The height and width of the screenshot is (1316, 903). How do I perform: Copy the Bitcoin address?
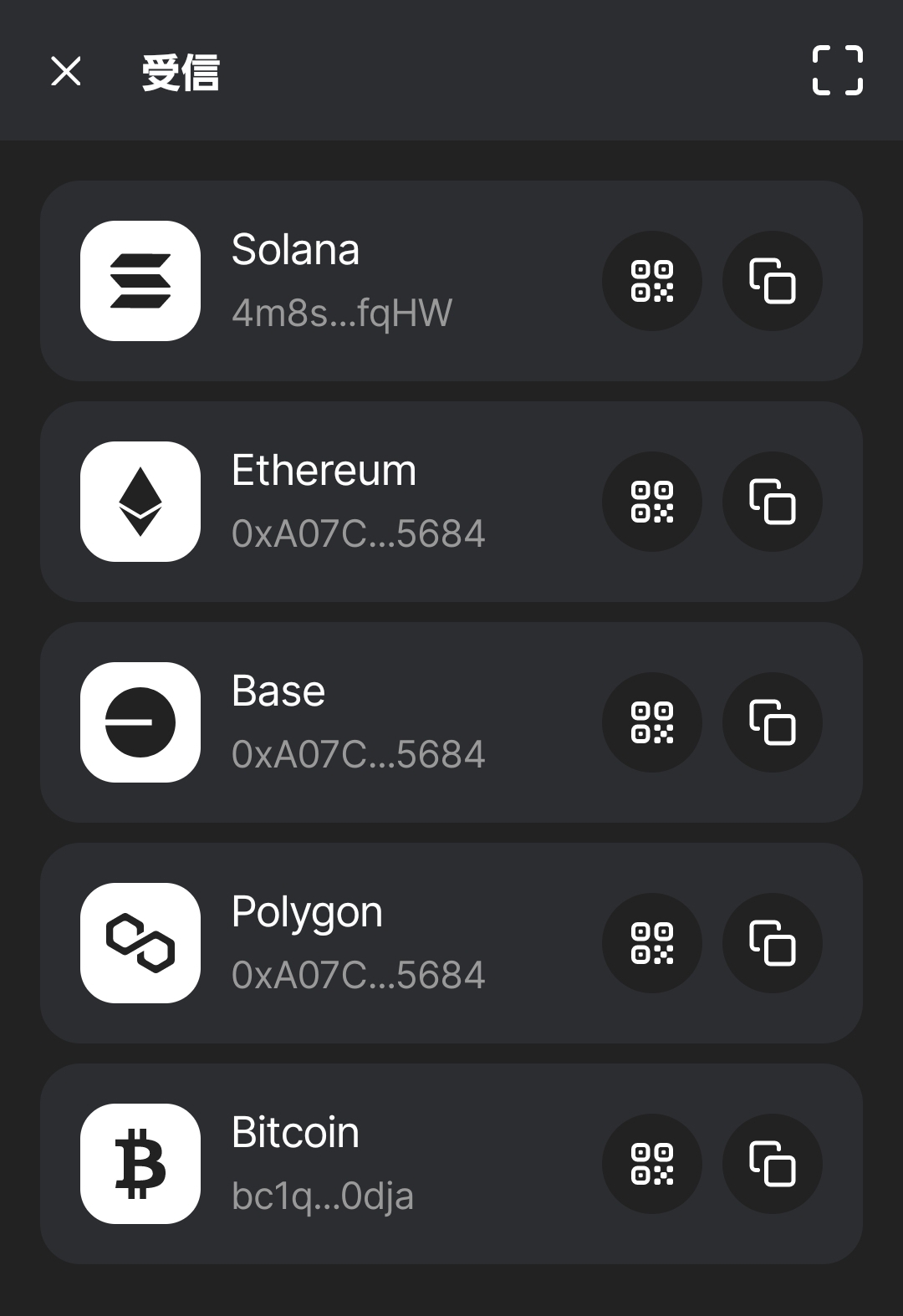click(x=772, y=1164)
